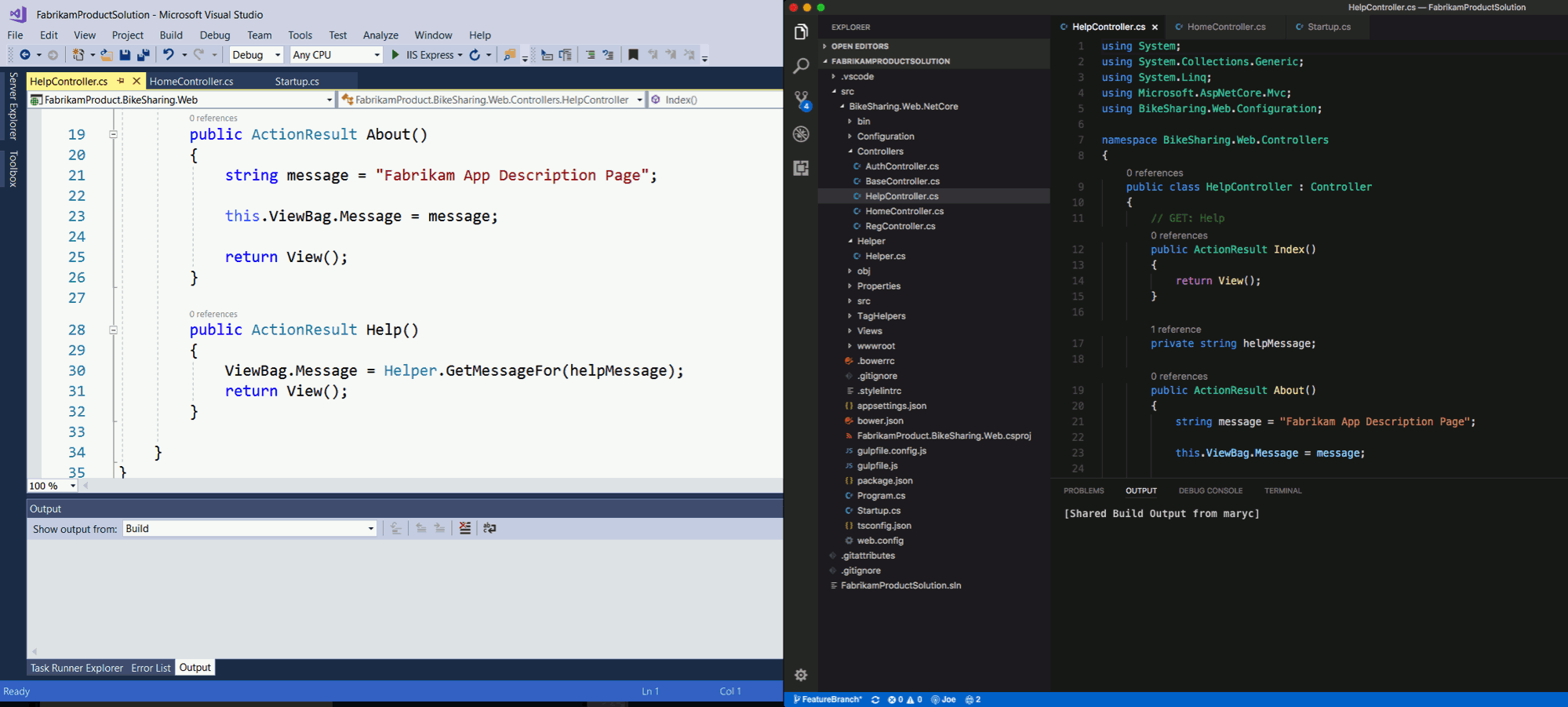The height and width of the screenshot is (707, 1568).
Task: Click the Search magnifier in VS Code sidebar
Action: (x=801, y=66)
